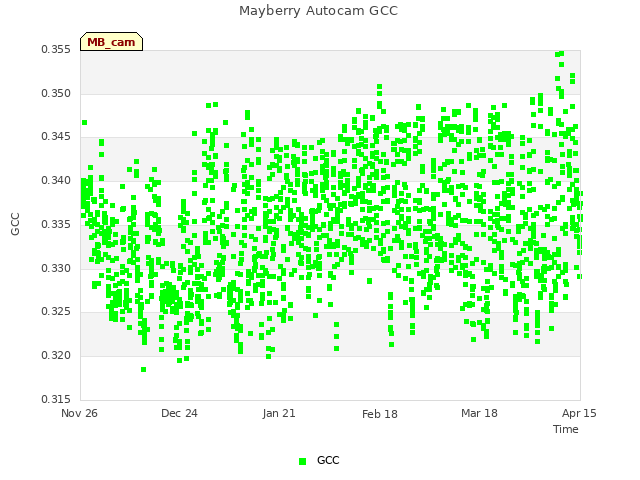The height and width of the screenshot is (480, 640).
Task: Click the Dec 24 x-axis label
Action: [x=179, y=413]
